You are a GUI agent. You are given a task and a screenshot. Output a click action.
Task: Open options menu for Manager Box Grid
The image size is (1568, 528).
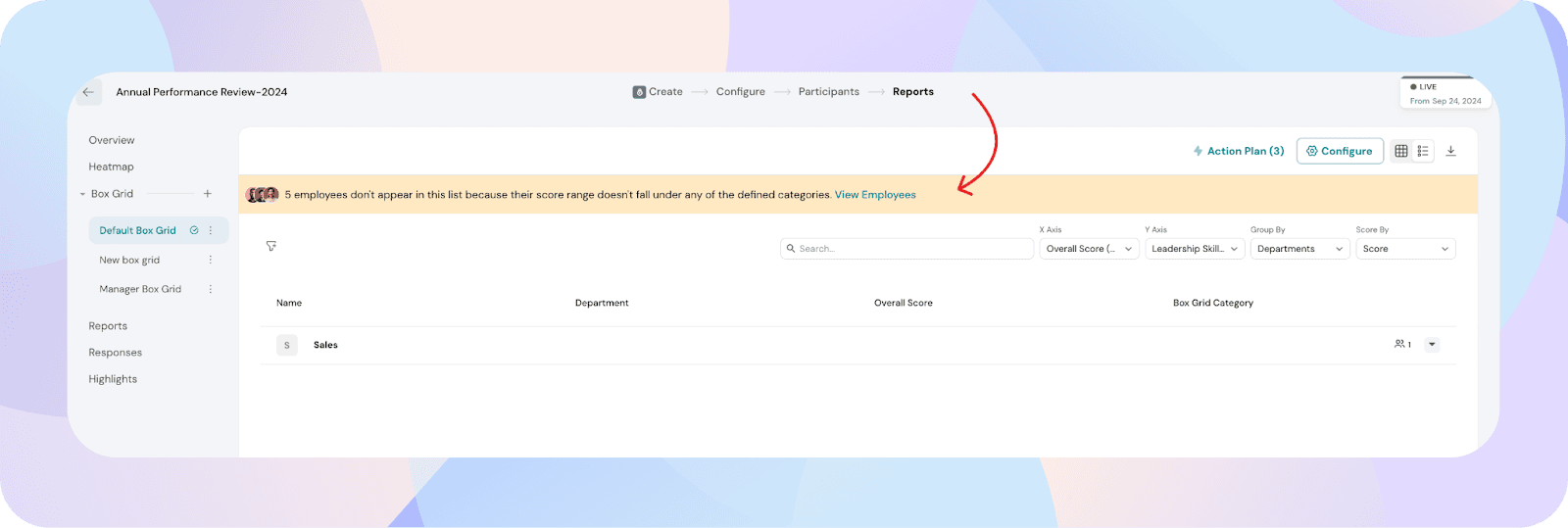click(x=211, y=289)
